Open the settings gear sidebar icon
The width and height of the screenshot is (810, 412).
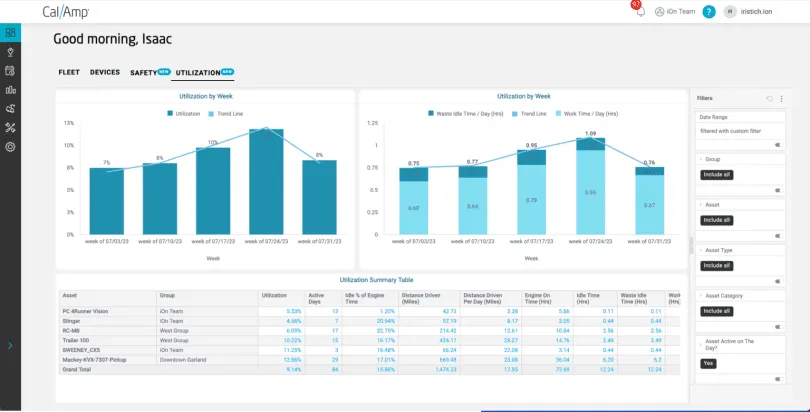tap(10, 147)
